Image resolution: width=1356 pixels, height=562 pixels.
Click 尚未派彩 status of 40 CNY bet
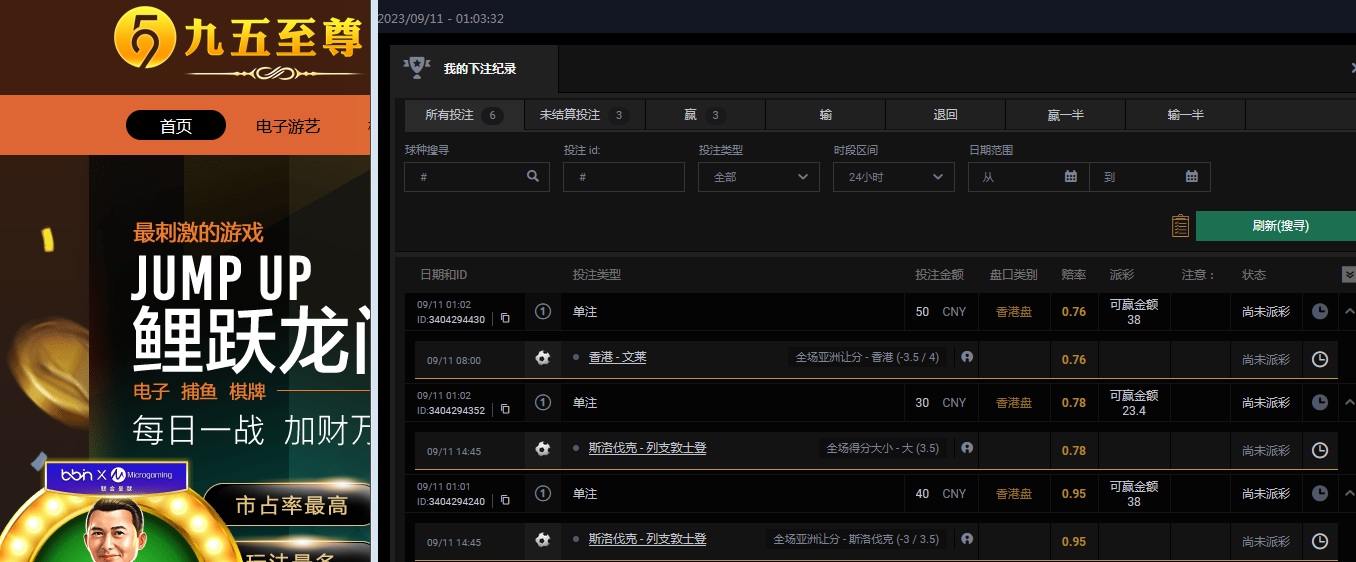1266,494
